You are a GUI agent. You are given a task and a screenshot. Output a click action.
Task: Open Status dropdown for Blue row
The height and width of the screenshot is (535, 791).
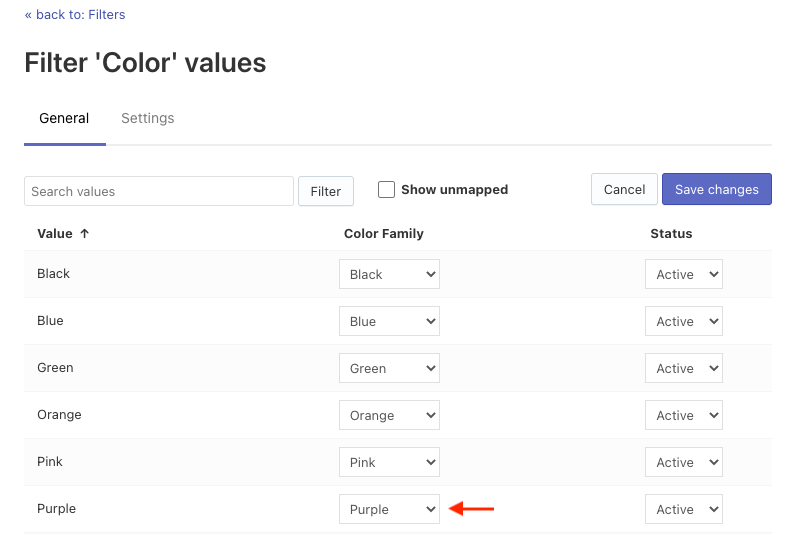(683, 321)
